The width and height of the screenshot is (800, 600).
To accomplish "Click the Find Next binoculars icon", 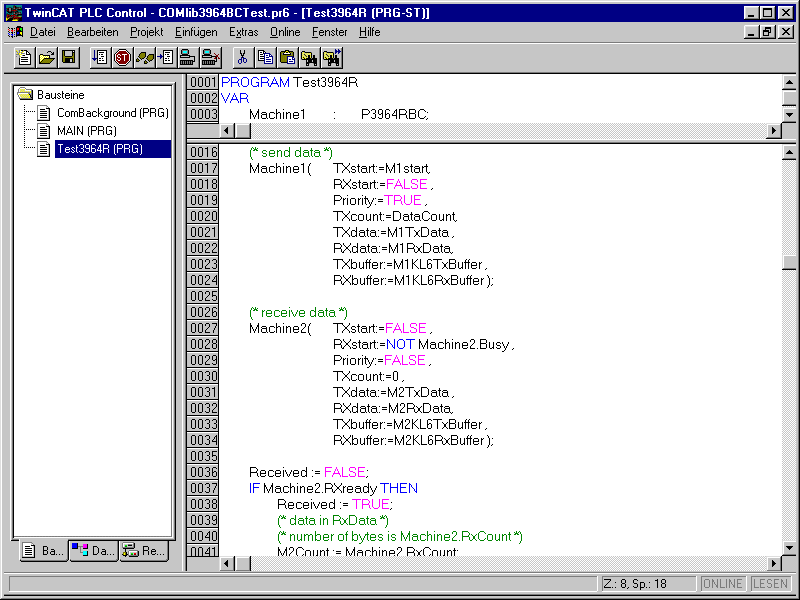I will (332, 58).
